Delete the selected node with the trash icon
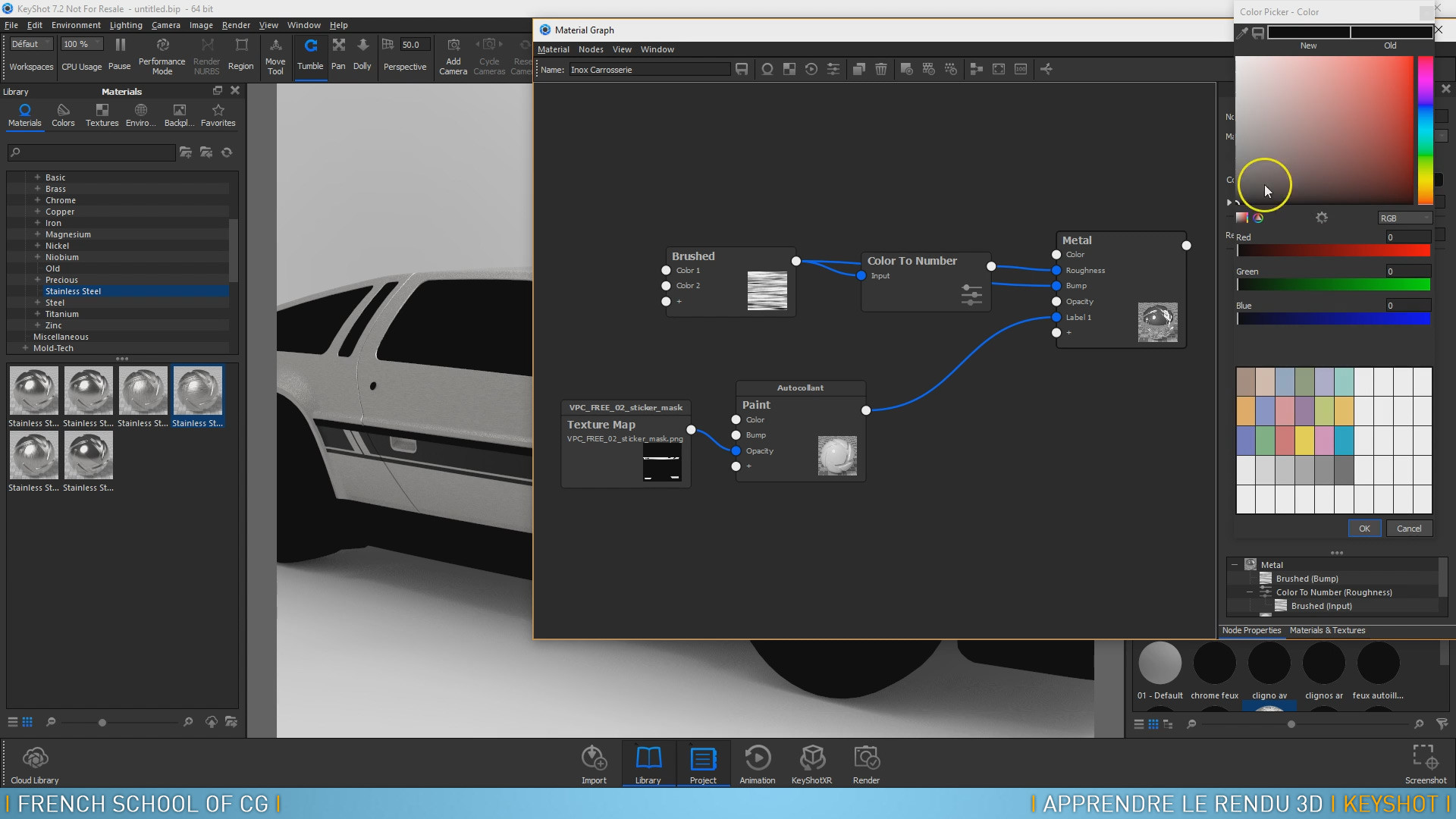Image resolution: width=1456 pixels, height=819 pixels. click(880, 69)
